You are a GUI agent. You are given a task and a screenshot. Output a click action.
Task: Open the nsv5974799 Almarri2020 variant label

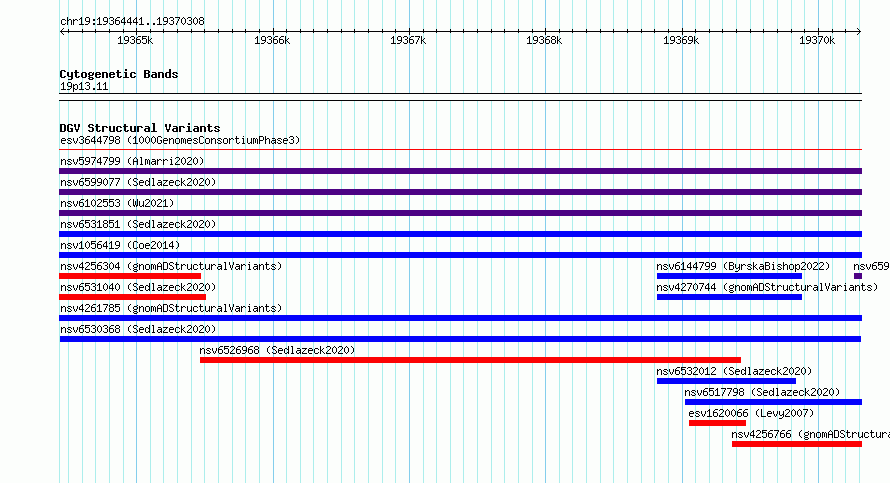coord(132,161)
